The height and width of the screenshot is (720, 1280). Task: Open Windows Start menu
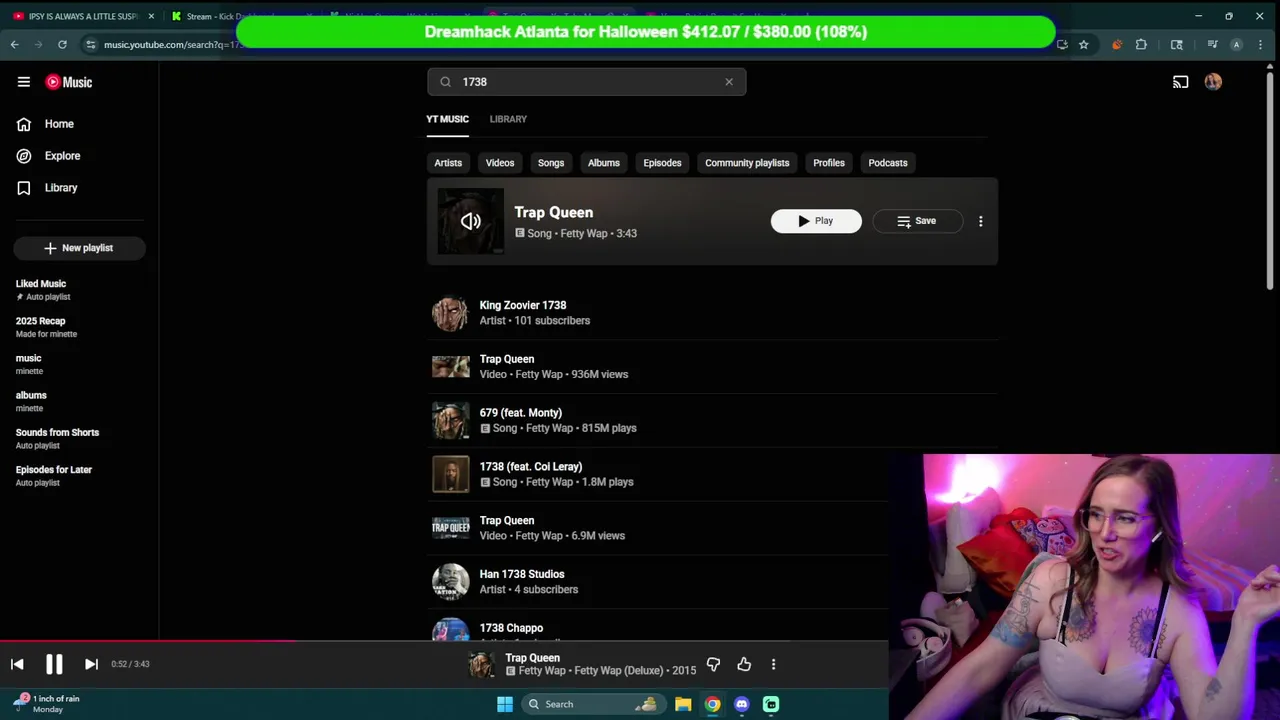pyautogui.click(x=505, y=704)
